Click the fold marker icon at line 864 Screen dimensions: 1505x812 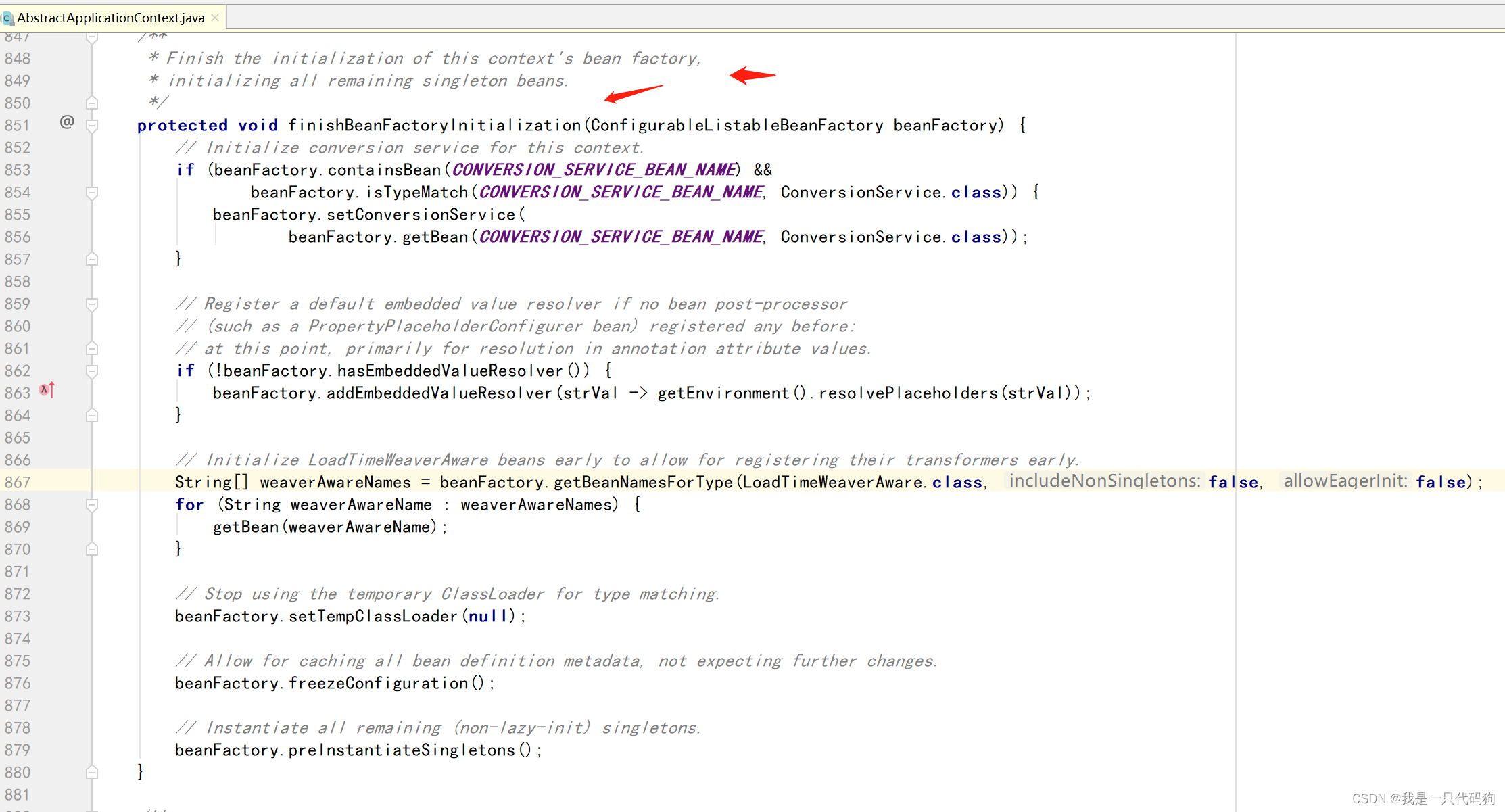point(92,415)
